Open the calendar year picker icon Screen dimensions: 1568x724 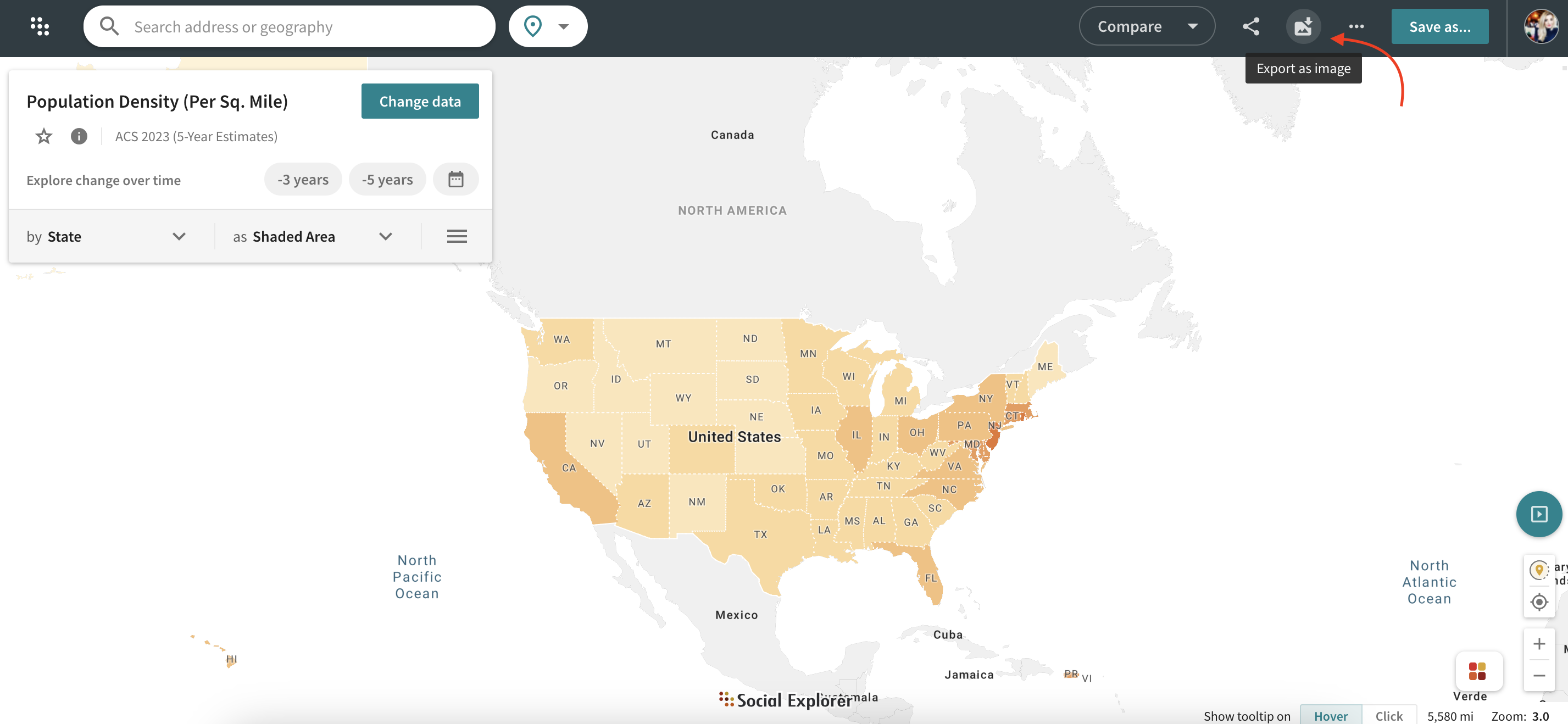coord(455,180)
